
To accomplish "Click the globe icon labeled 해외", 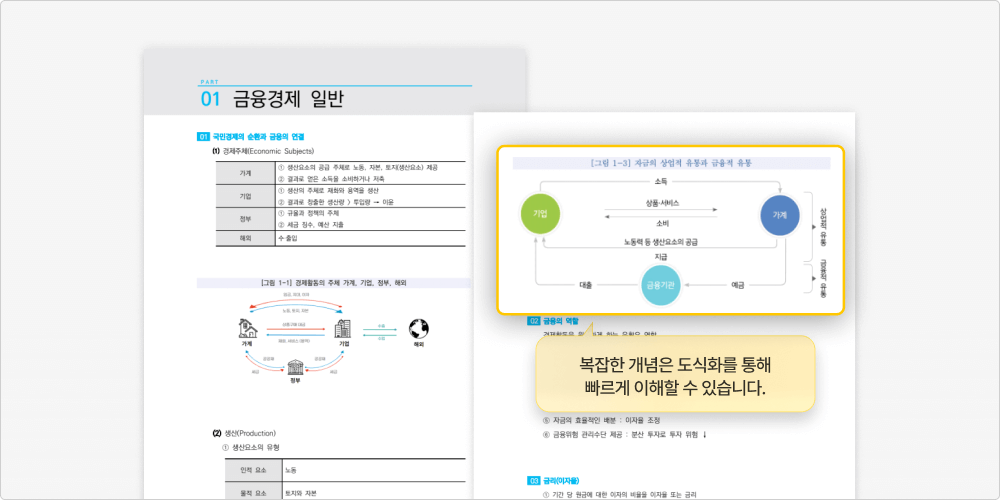I will click(417, 329).
